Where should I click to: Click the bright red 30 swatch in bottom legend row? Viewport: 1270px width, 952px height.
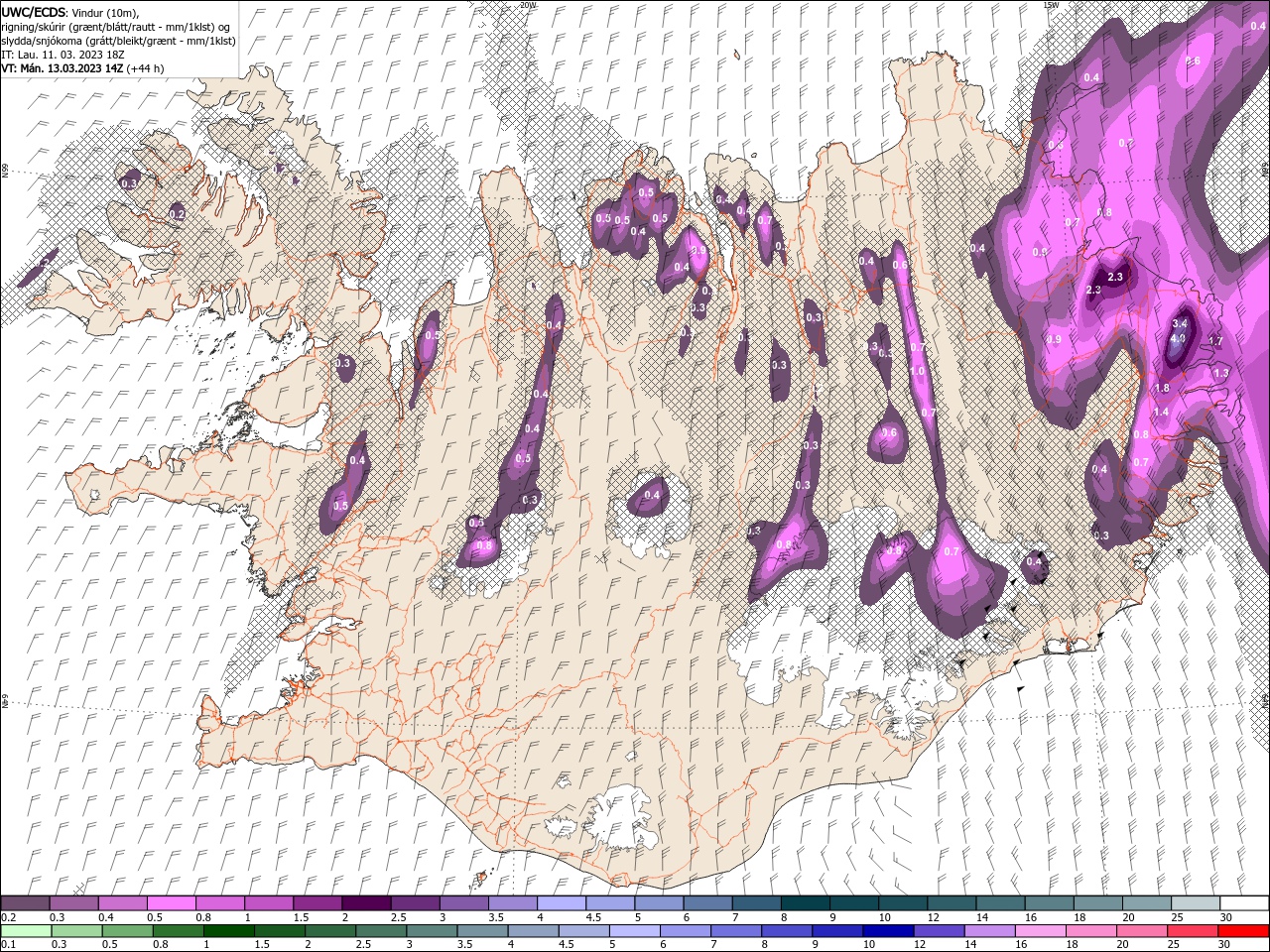tap(1242, 930)
